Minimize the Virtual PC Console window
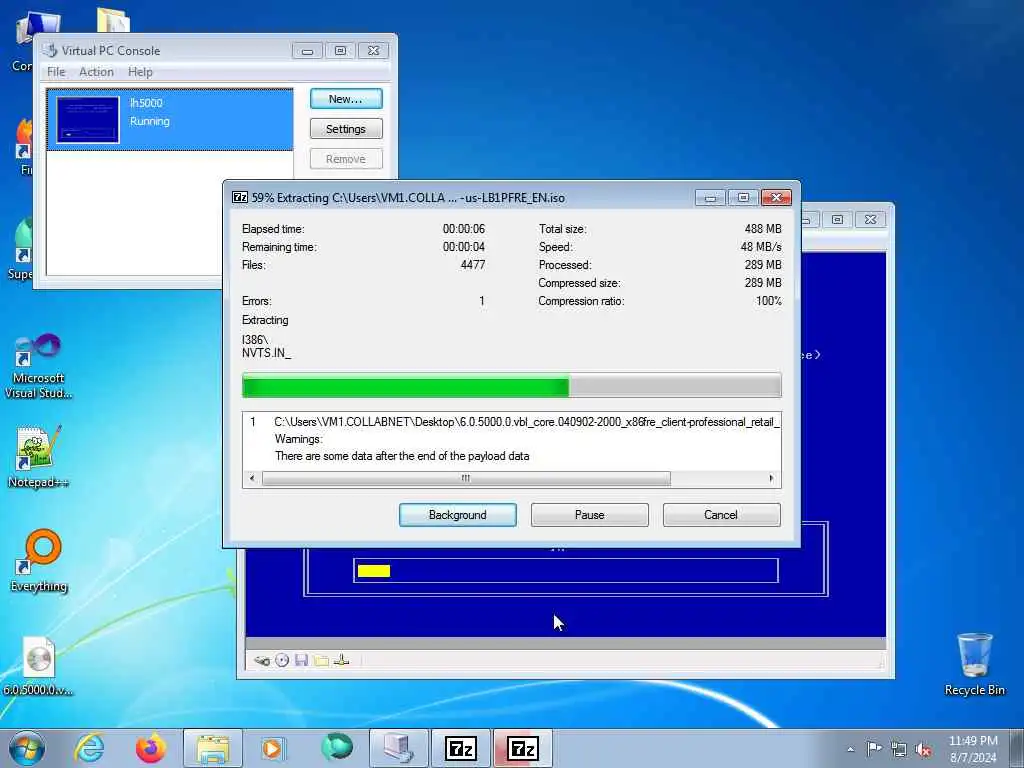The height and width of the screenshot is (768, 1024). tap(307, 50)
